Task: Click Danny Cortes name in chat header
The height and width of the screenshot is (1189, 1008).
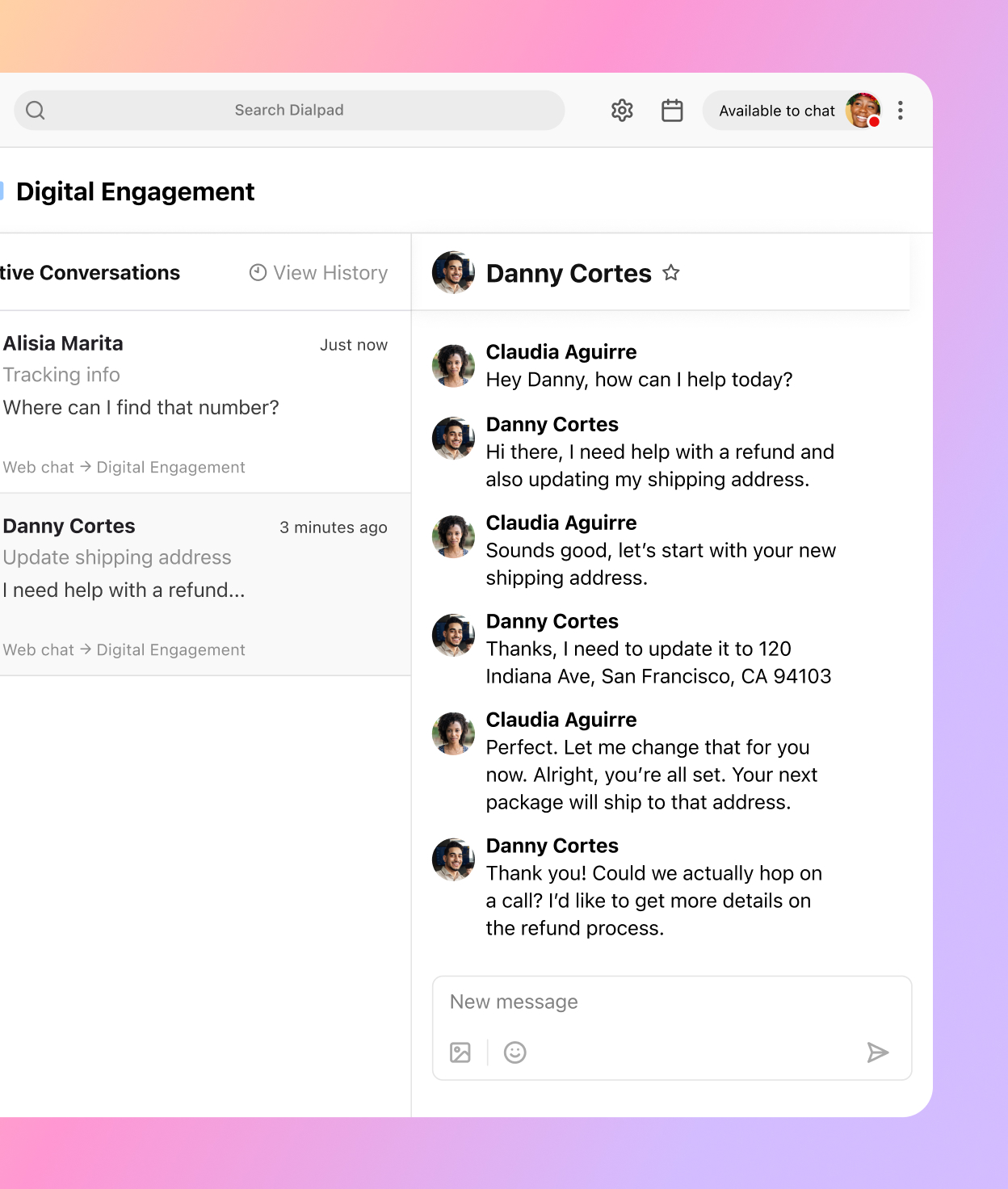Action: (x=569, y=273)
